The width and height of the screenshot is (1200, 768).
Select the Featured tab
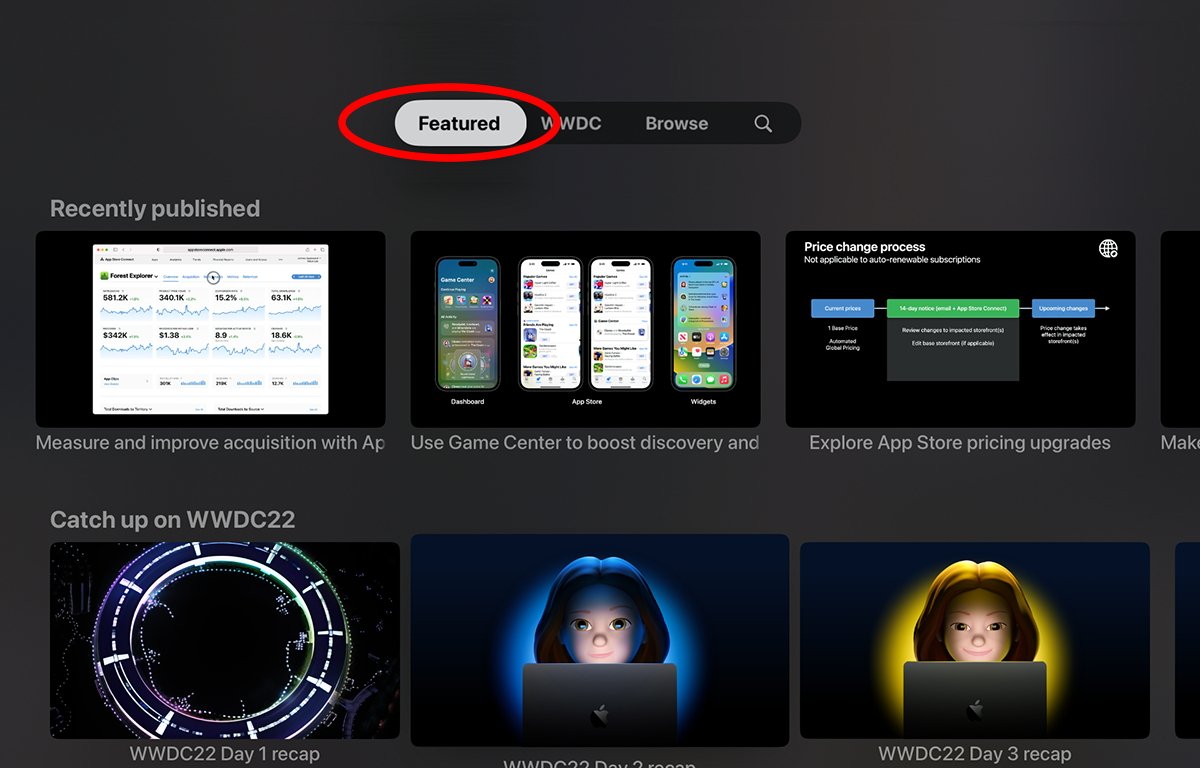click(459, 124)
